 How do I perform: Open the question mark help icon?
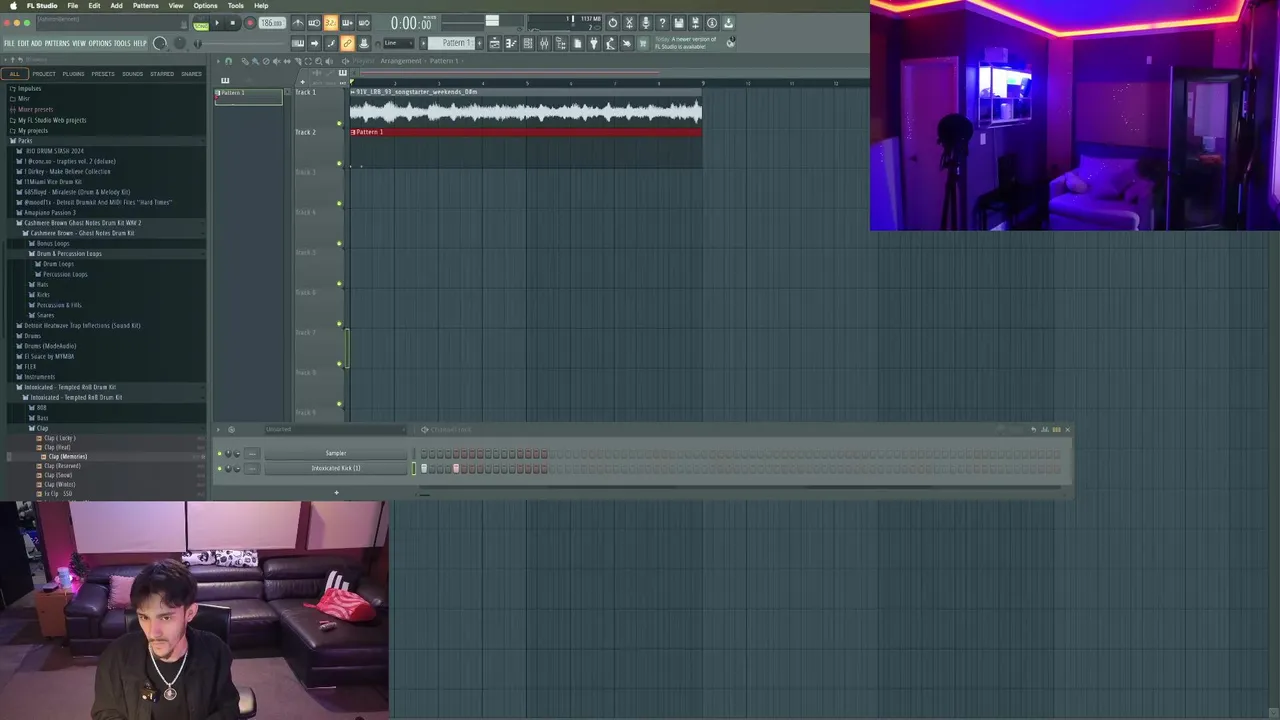(662, 23)
